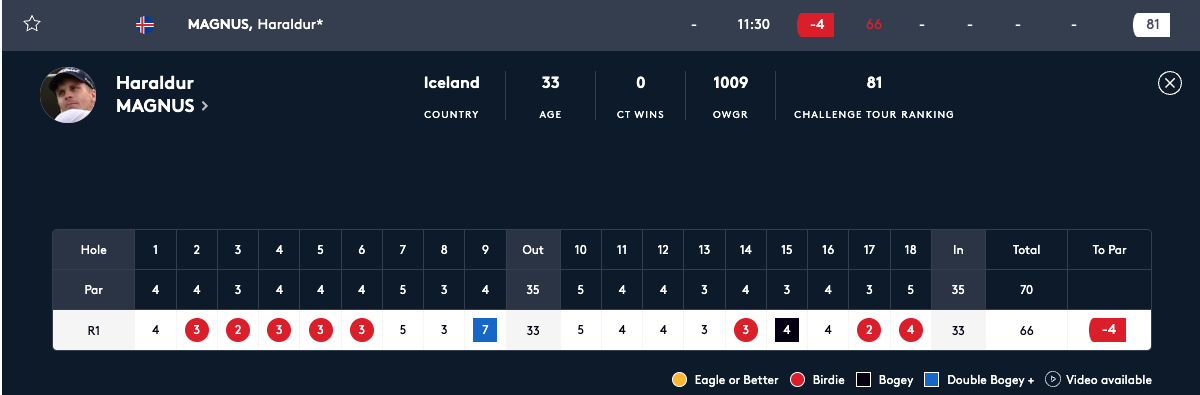This screenshot has height=395, width=1200.
Task: Click the double bogey square on hole 9
Action: point(485,330)
